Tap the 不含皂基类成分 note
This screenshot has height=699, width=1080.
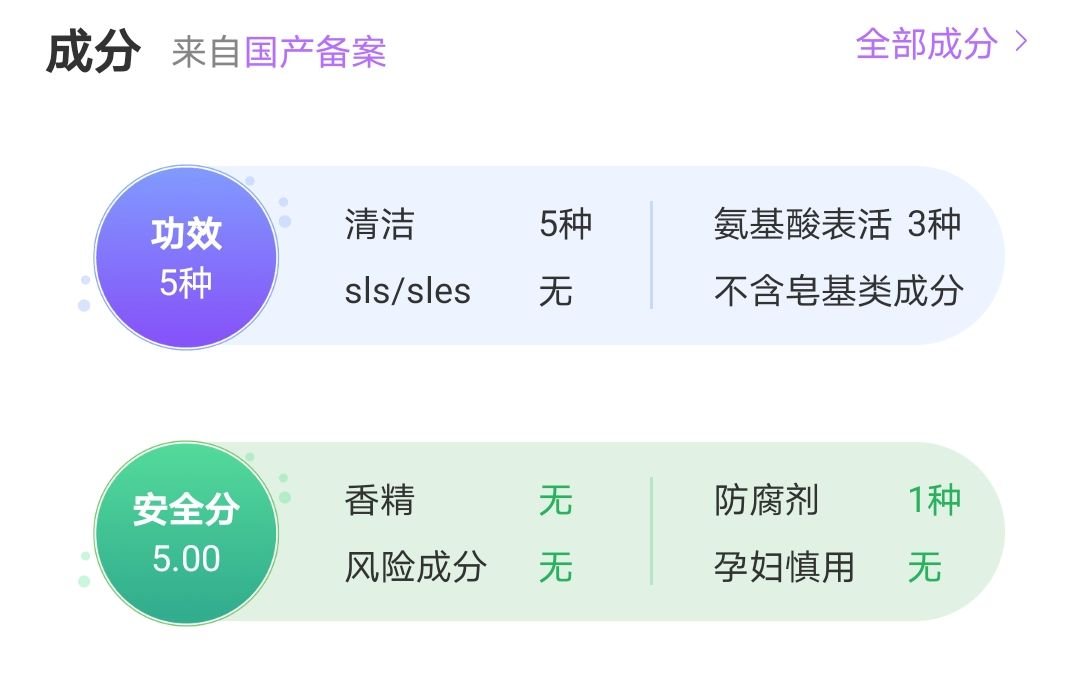[x=839, y=291]
